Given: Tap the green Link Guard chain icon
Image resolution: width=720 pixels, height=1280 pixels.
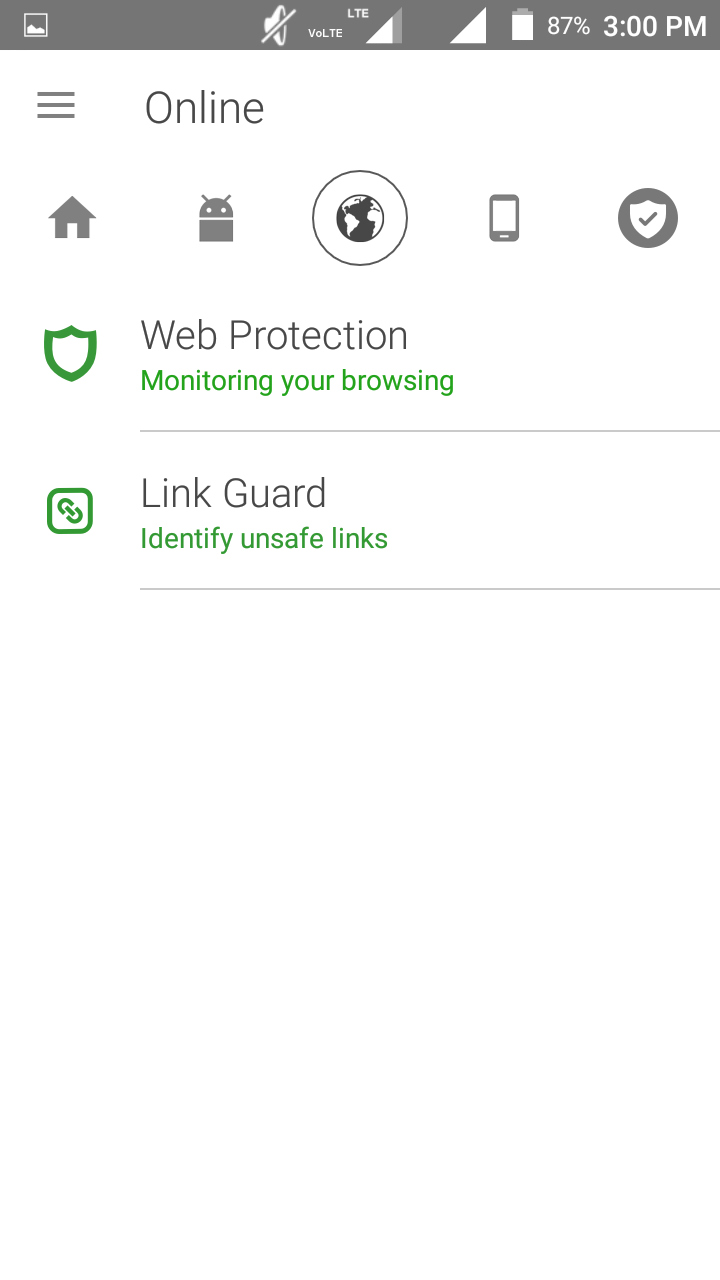Looking at the screenshot, I should point(70,511).
